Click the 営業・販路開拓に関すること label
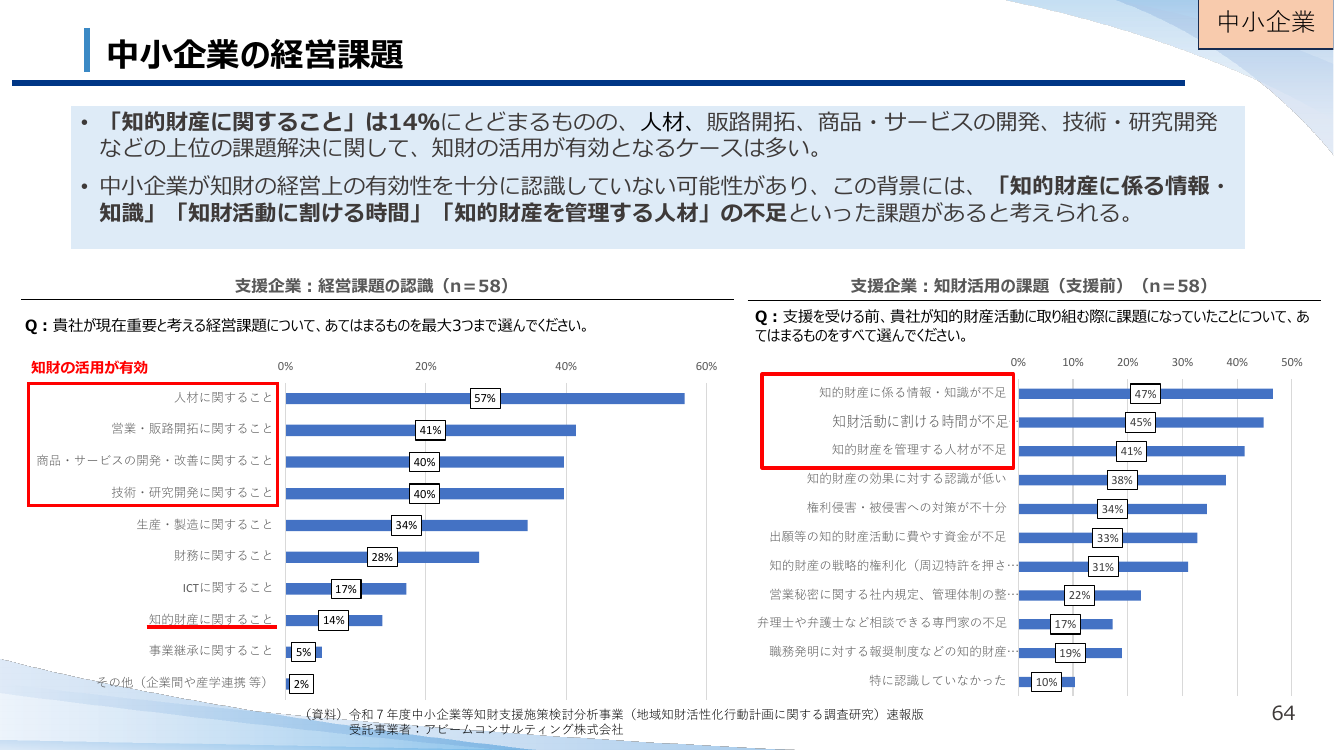This screenshot has height=750, width=1334. tap(192, 429)
